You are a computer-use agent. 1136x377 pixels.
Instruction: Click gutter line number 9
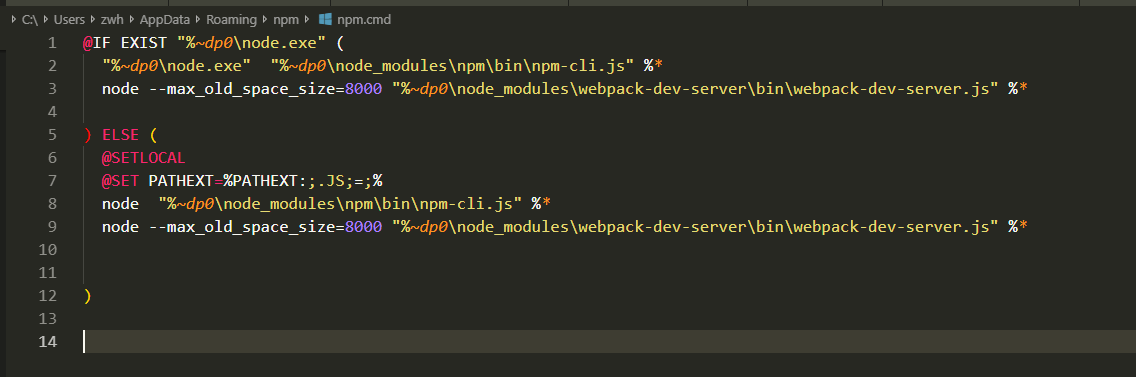[52, 227]
